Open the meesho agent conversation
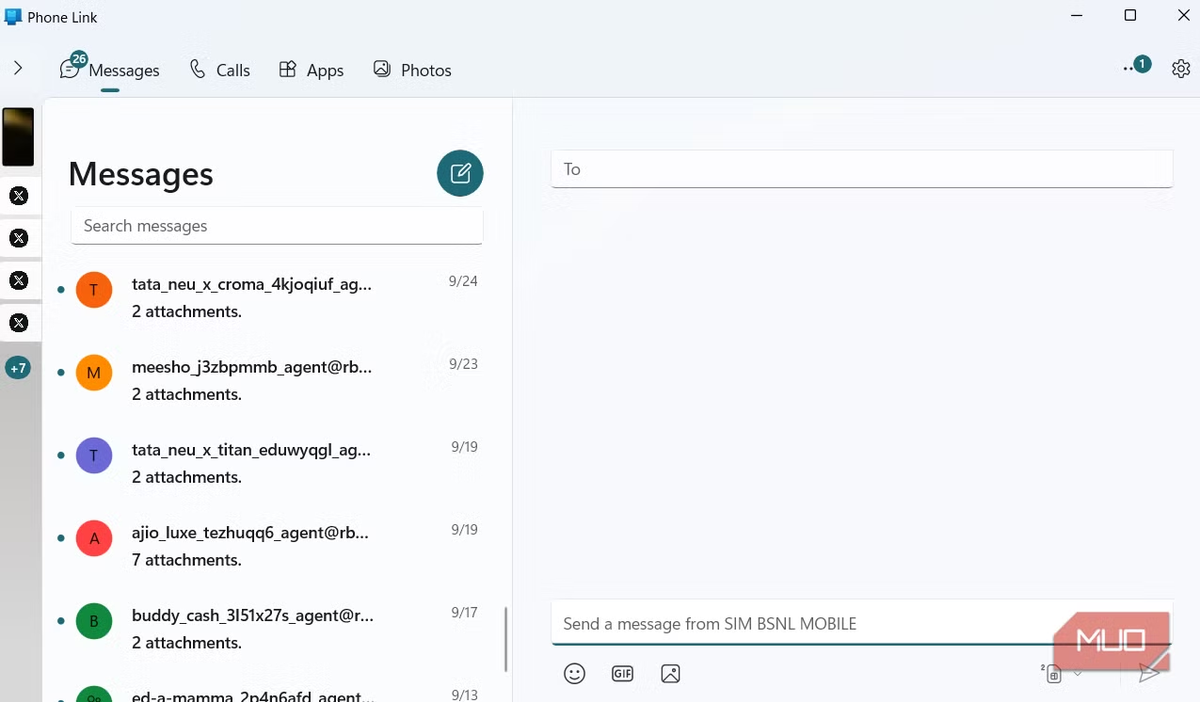The width and height of the screenshot is (1200, 702). click(x=270, y=380)
